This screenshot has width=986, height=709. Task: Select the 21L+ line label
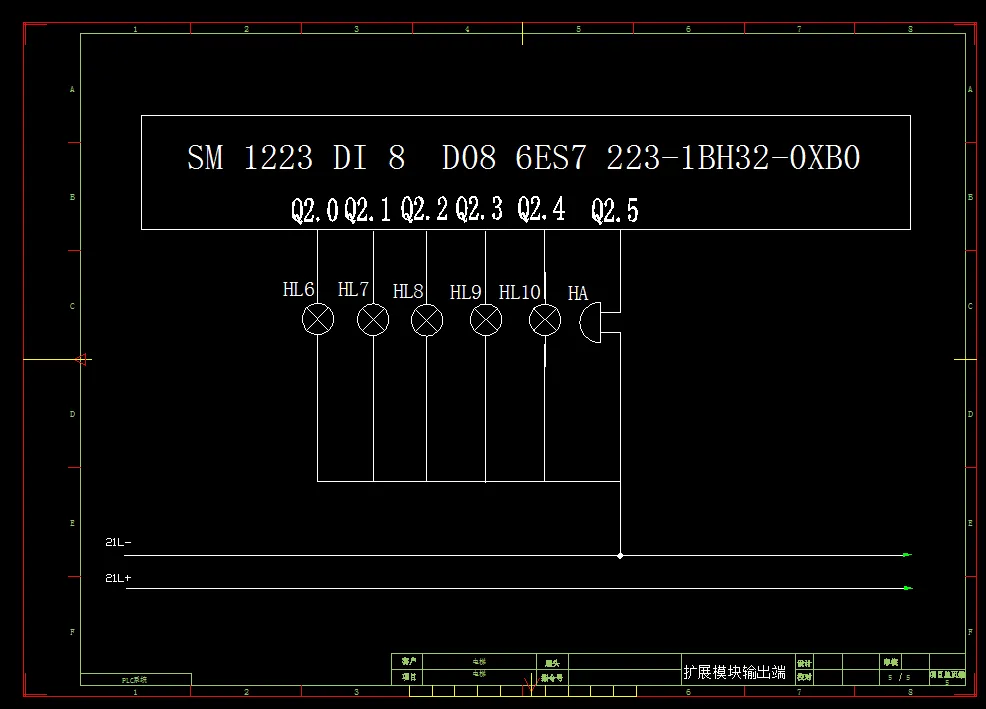coord(118,578)
